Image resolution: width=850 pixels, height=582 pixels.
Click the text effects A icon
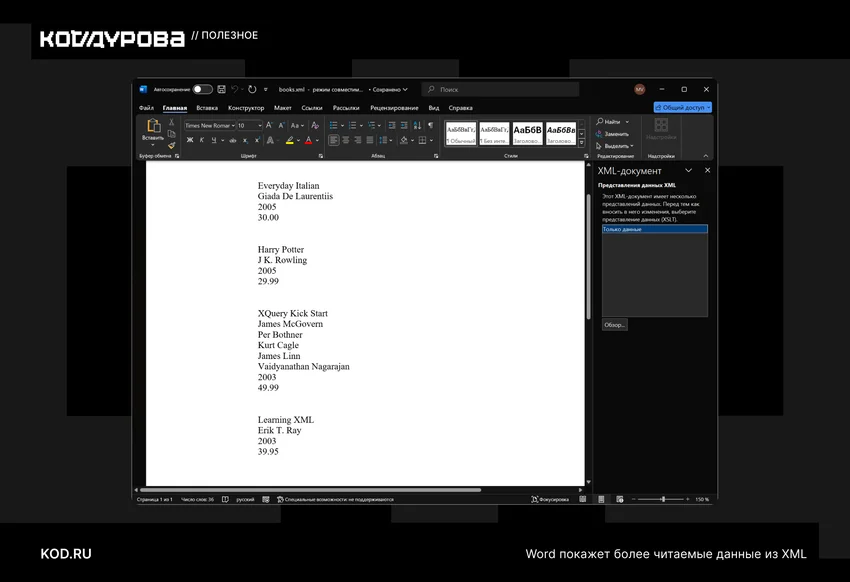click(270, 140)
